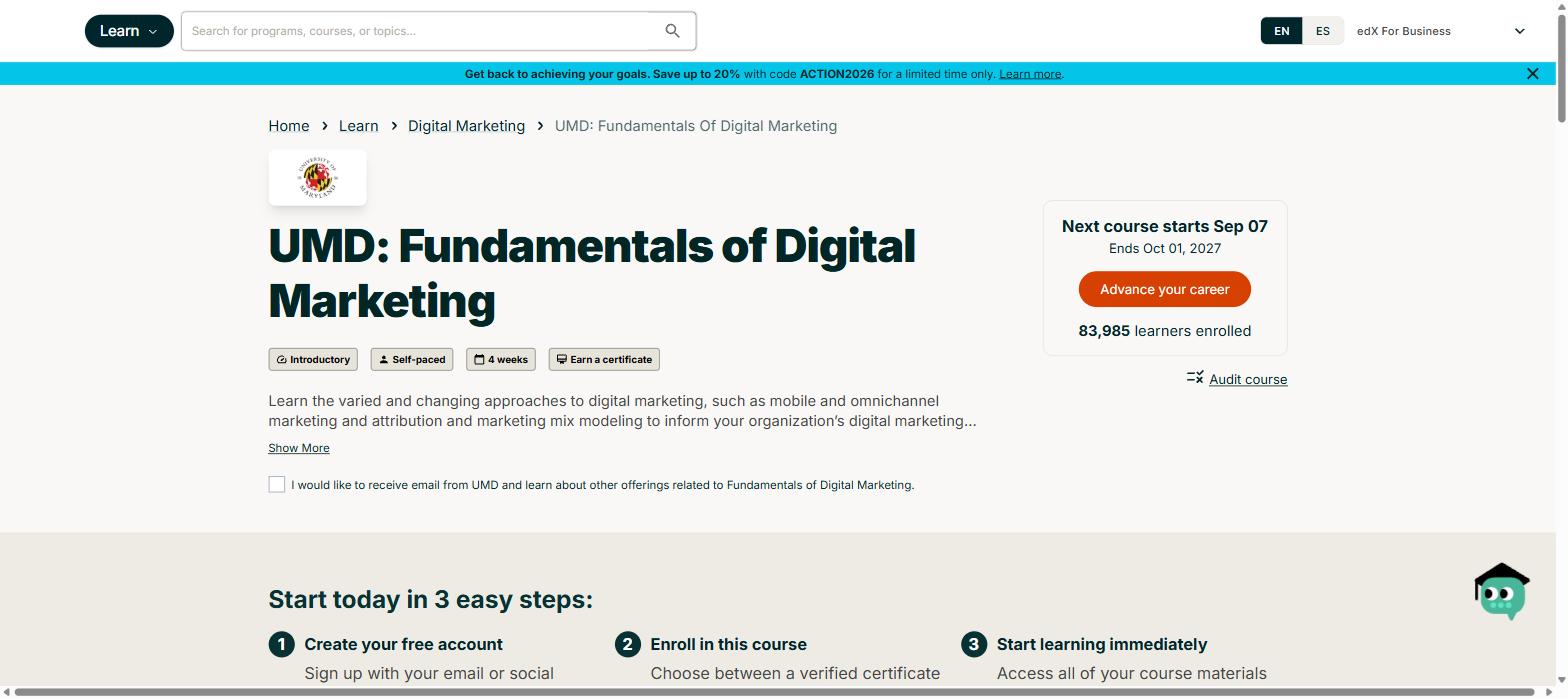Click the 4 weeks duration badge
The image size is (1568, 698).
click(501, 360)
